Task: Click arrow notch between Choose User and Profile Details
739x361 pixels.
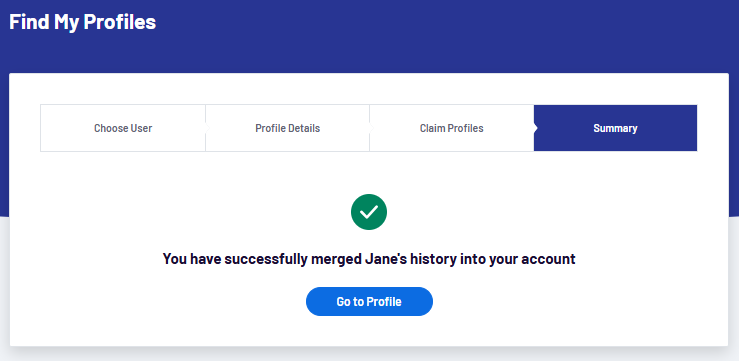Action: click(x=207, y=128)
